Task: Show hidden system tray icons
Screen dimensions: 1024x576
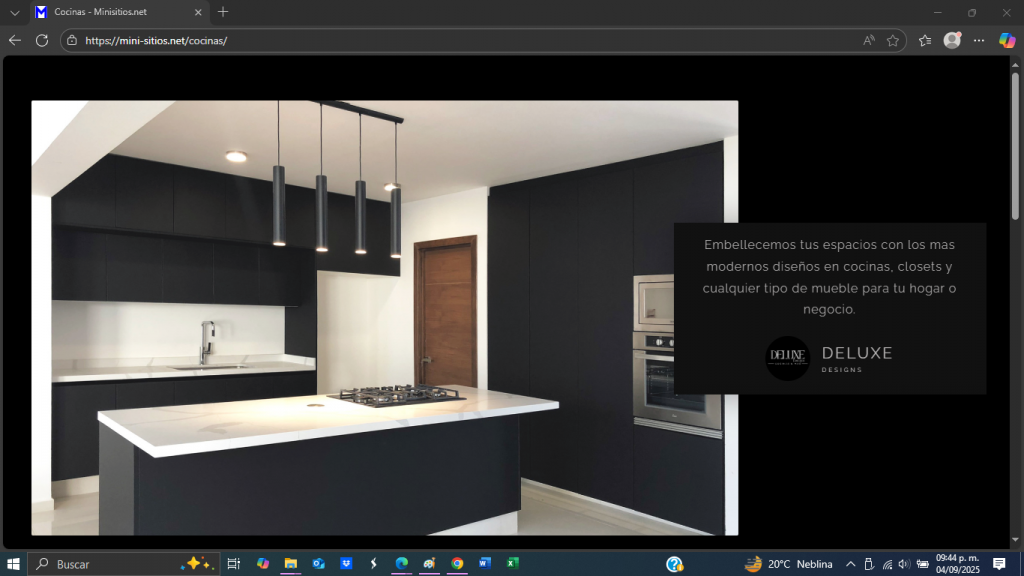Action: (850, 564)
